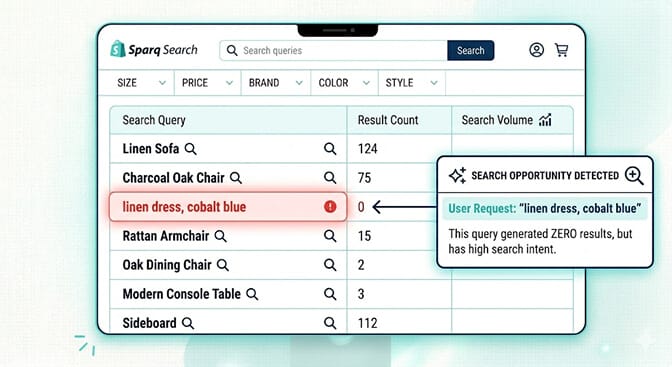Expand the PRICE filter dropdown
This screenshot has height=367, width=672.
point(208,83)
